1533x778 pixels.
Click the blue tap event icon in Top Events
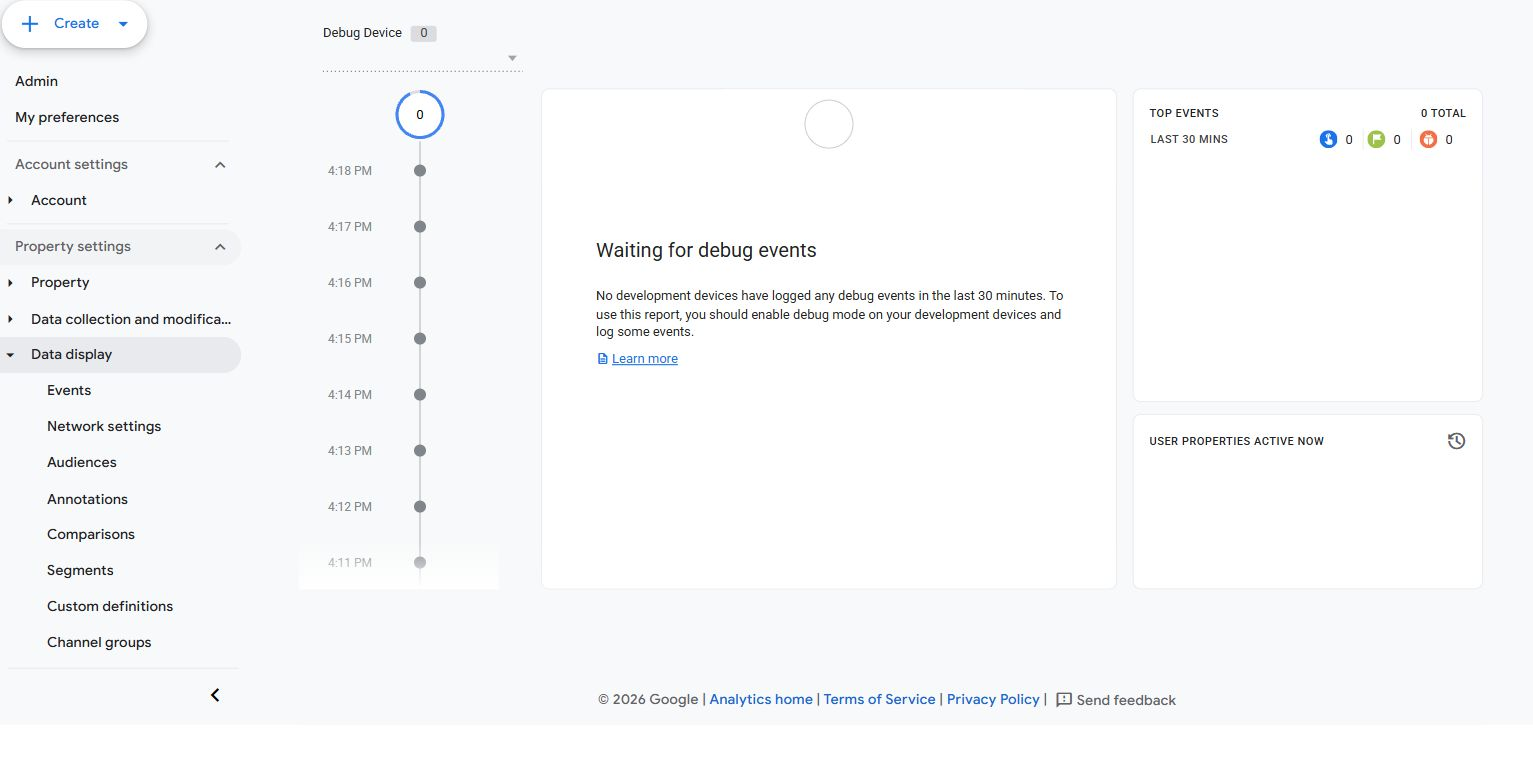click(1328, 139)
